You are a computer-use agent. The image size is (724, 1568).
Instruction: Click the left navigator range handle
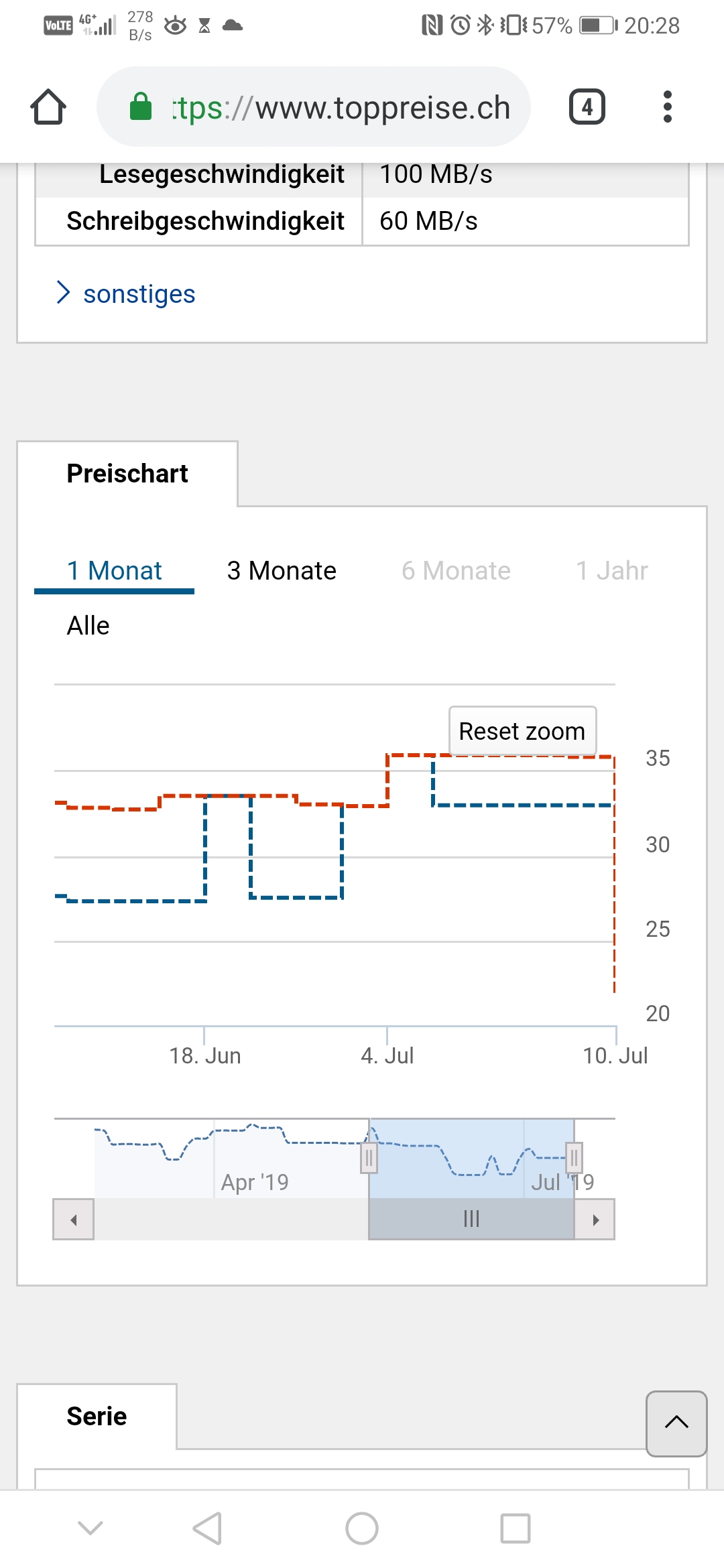coord(369,1158)
